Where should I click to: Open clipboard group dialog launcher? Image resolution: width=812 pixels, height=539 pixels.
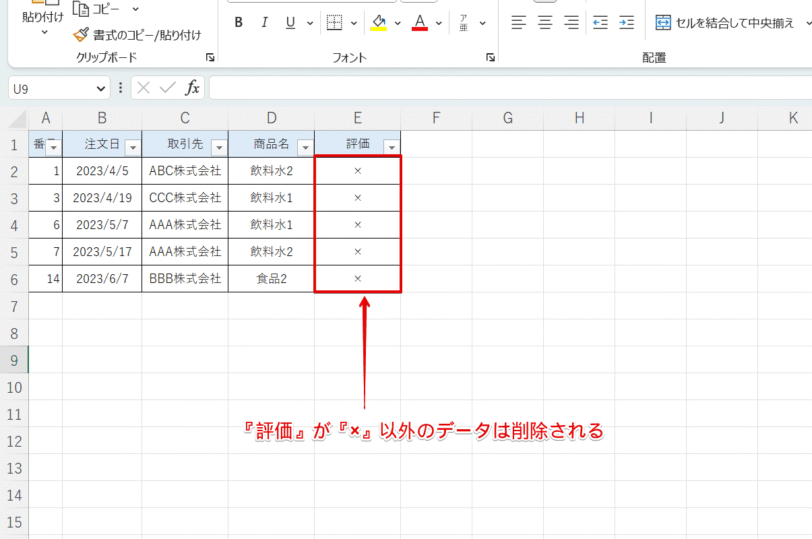click(210, 57)
